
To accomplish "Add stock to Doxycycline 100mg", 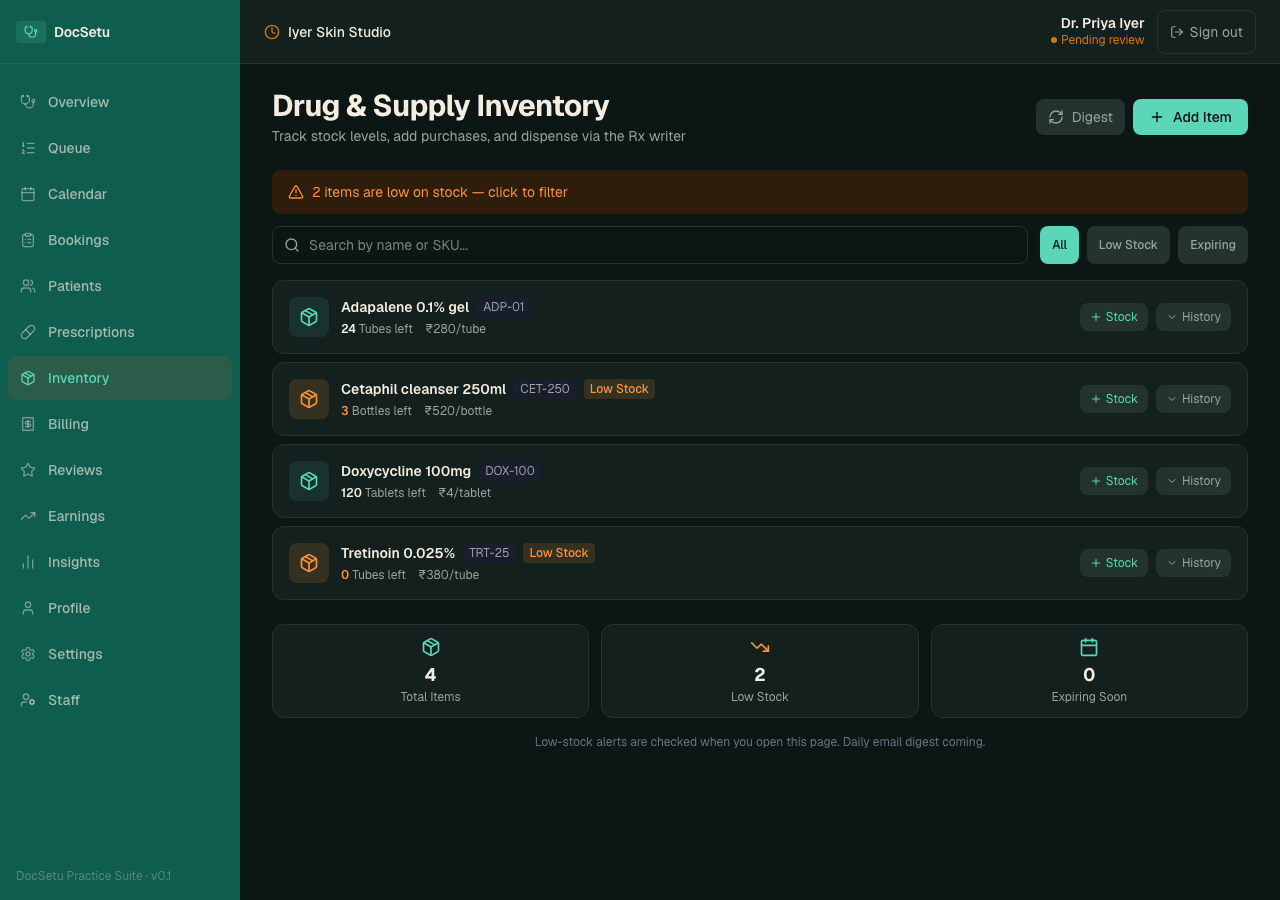I will 1114,481.
